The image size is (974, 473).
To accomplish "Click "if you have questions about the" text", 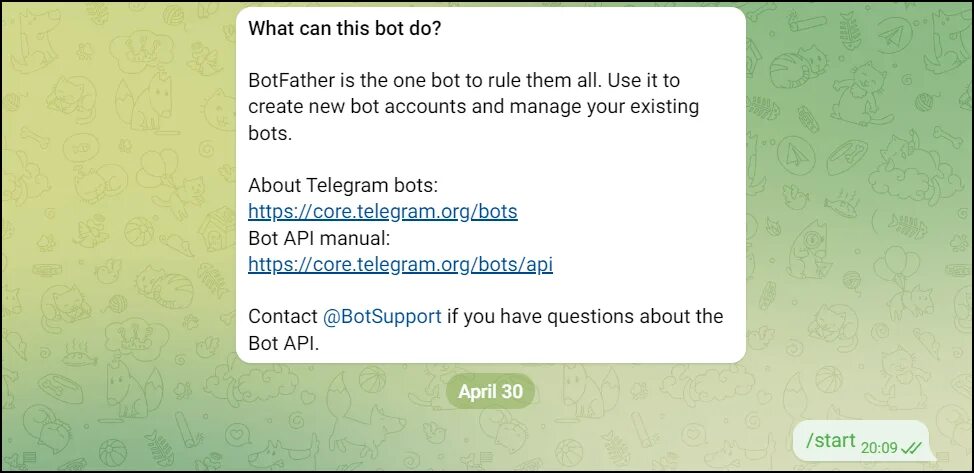I will [x=585, y=316].
